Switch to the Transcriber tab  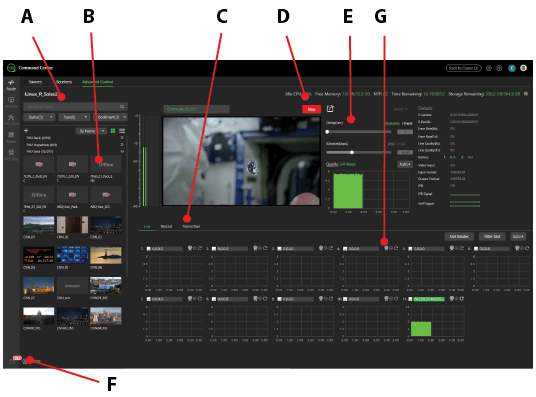(x=191, y=226)
